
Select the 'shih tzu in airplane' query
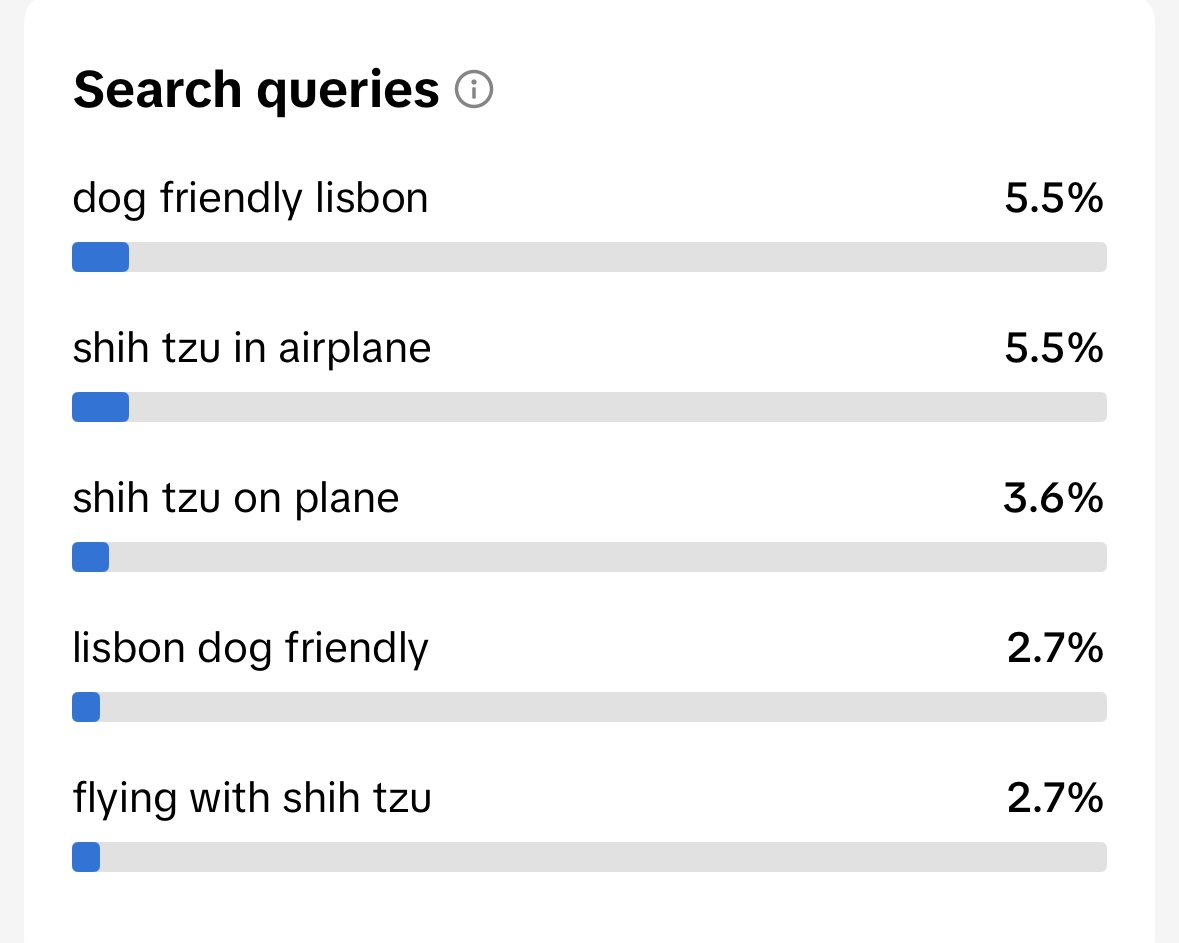point(252,349)
